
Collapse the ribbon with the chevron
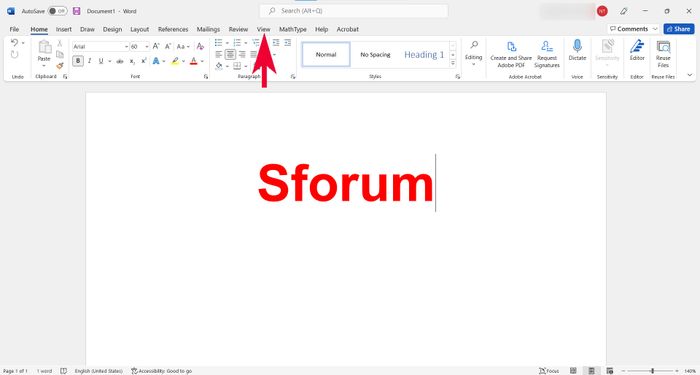pyautogui.click(x=690, y=75)
